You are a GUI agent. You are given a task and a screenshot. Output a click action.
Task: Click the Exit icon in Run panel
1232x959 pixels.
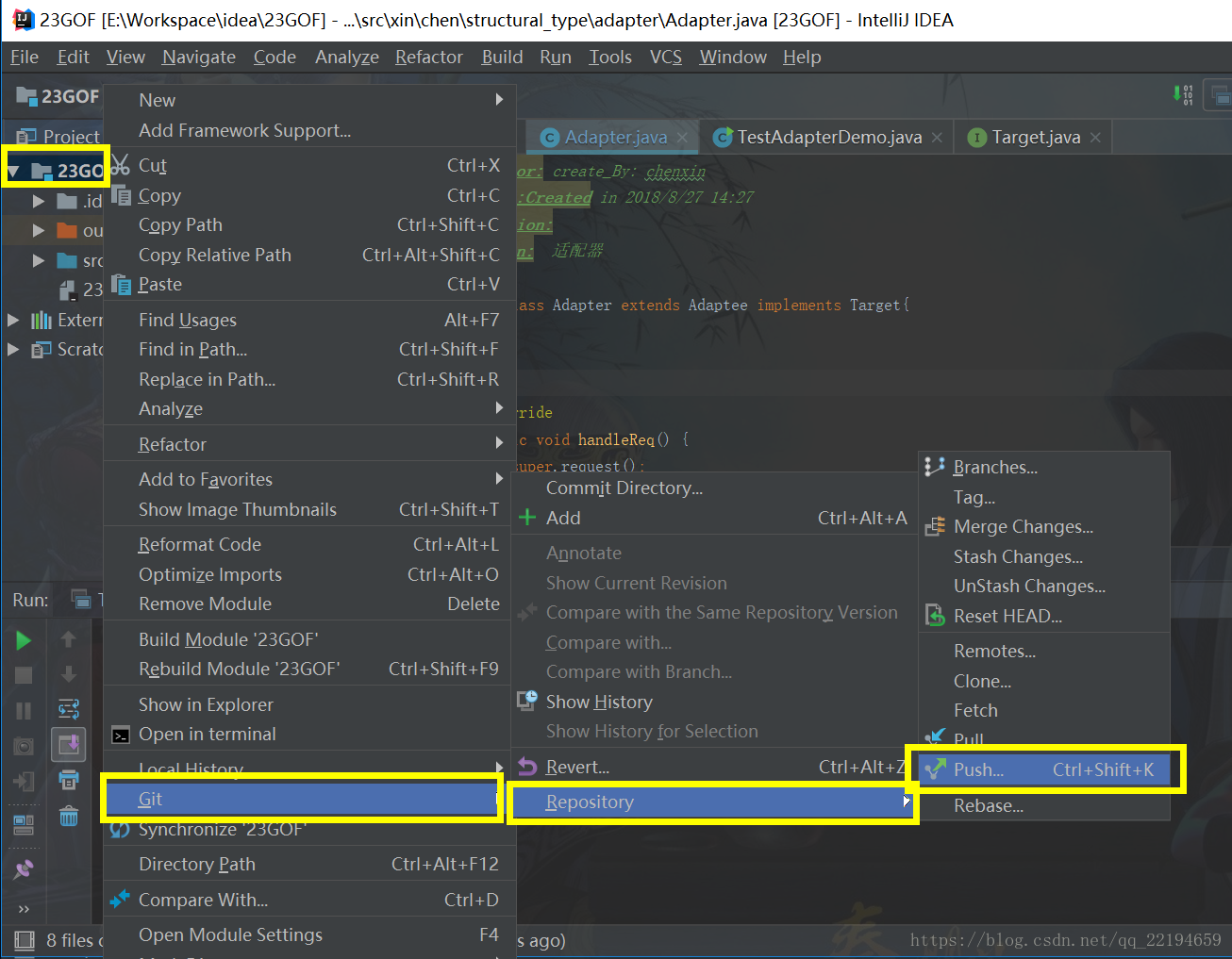pyautogui.click(x=24, y=781)
